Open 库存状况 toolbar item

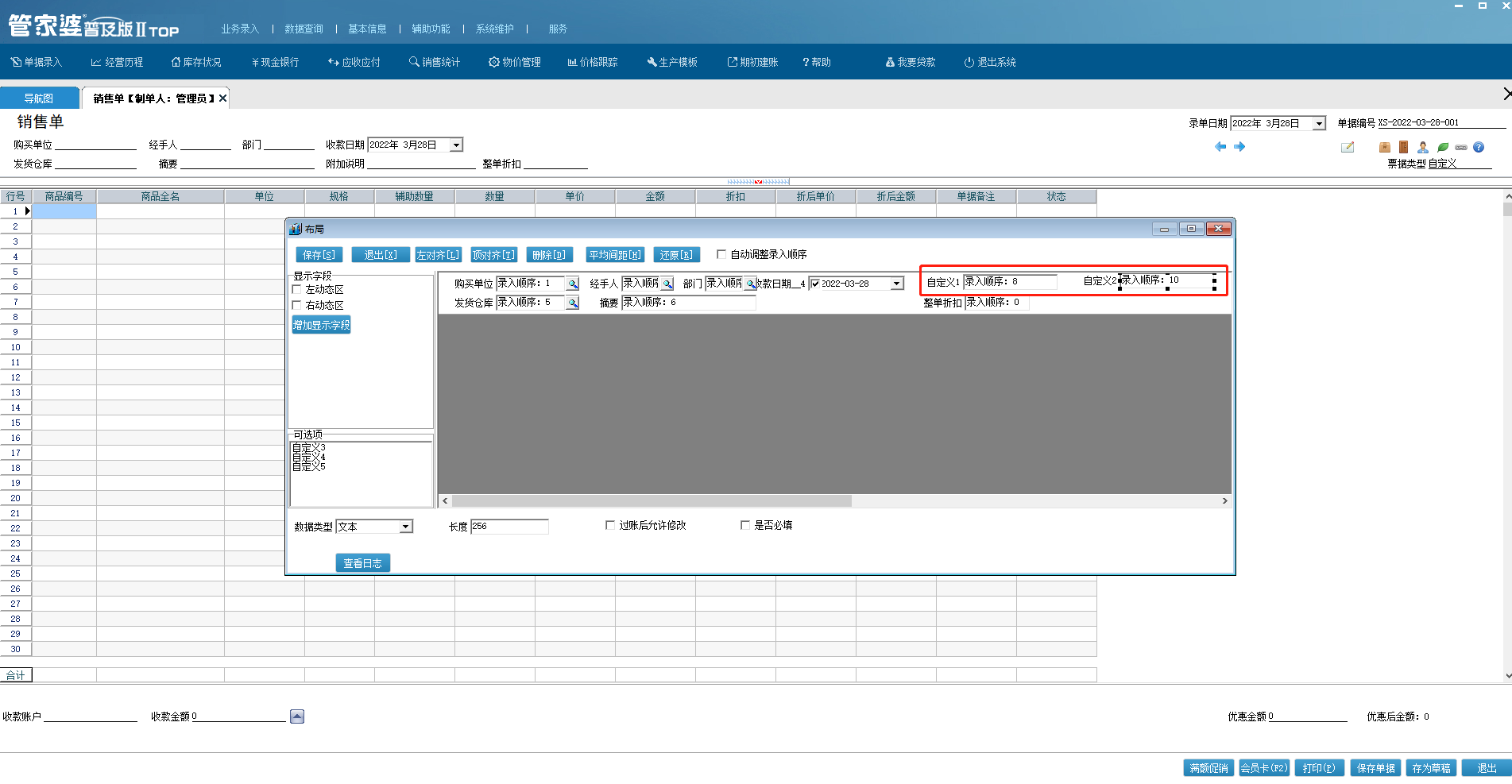(x=196, y=62)
